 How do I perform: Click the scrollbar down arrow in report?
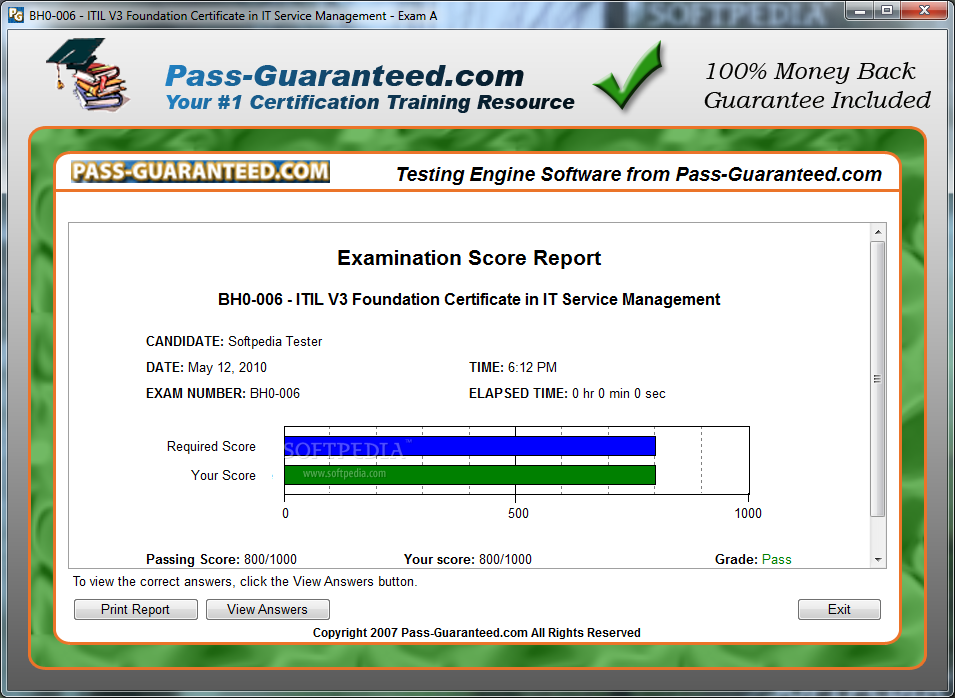[x=878, y=559]
